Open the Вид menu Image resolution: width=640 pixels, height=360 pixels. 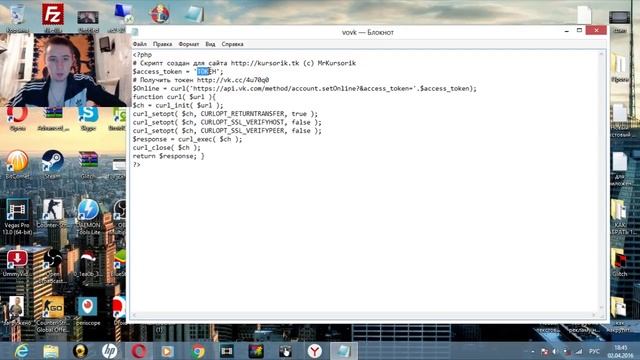point(210,44)
